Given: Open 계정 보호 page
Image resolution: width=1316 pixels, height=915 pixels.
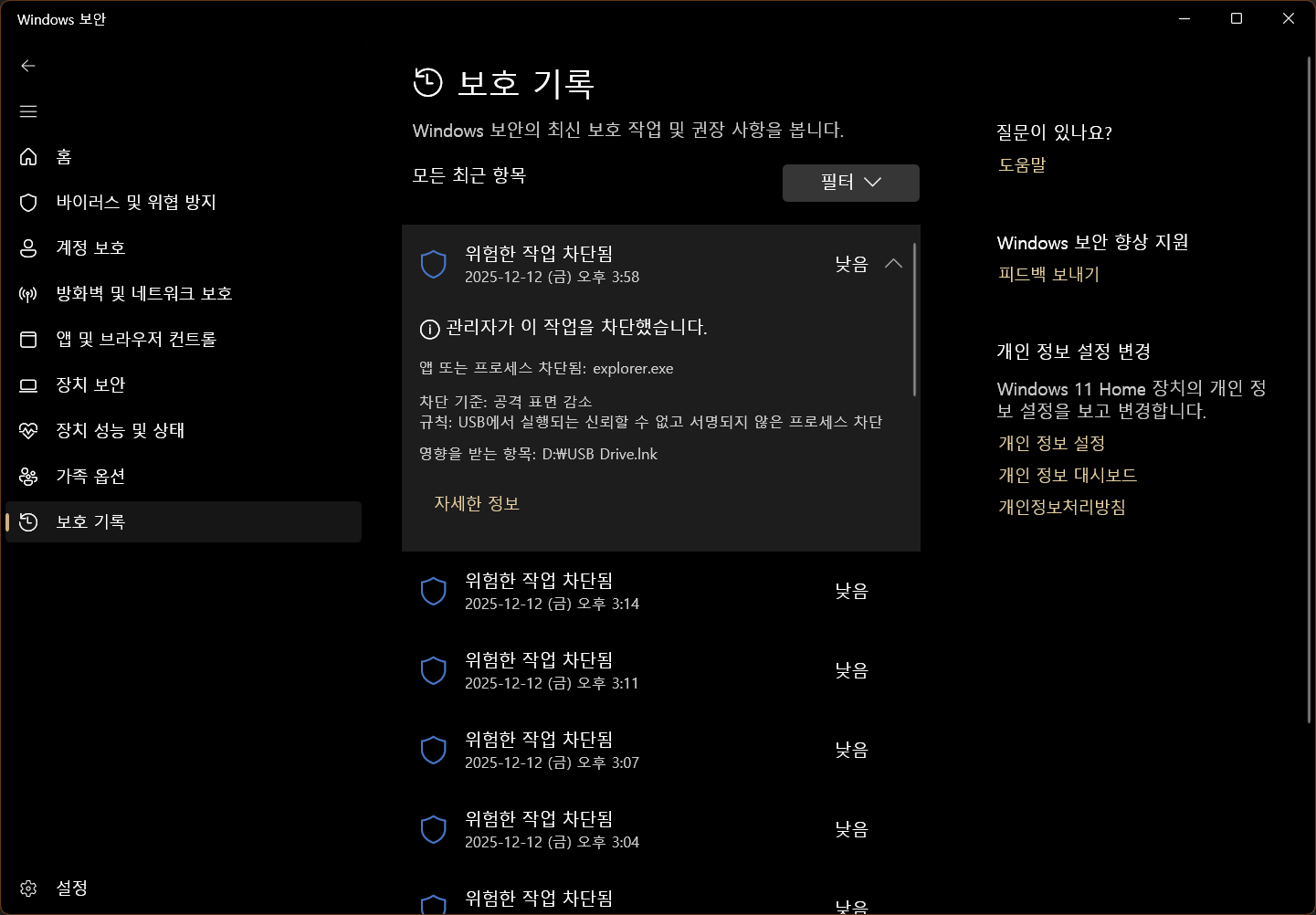Looking at the screenshot, I should pyautogui.click(x=184, y=248).
